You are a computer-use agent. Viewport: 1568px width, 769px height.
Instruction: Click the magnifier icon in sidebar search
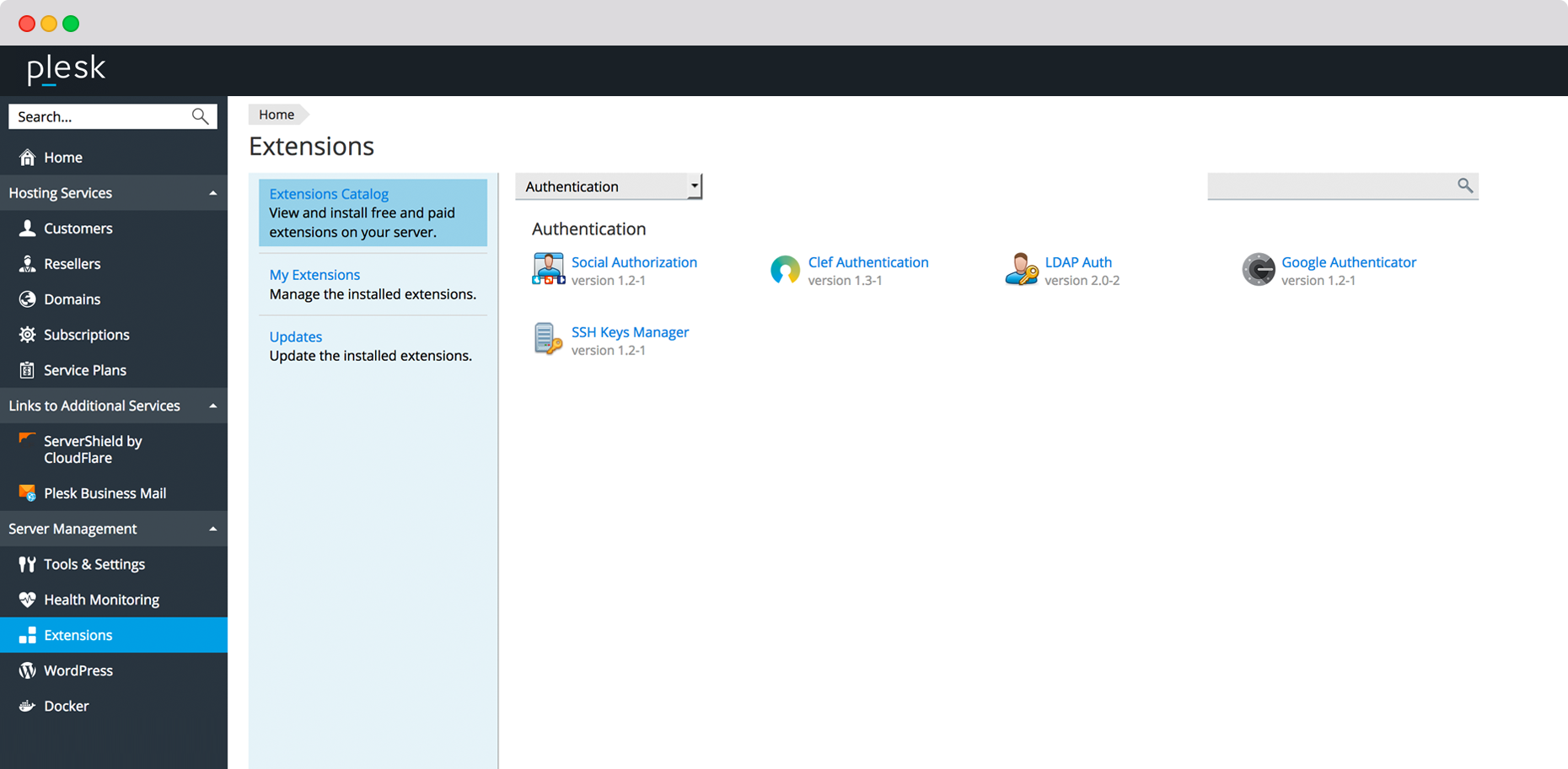pos(200,116)
